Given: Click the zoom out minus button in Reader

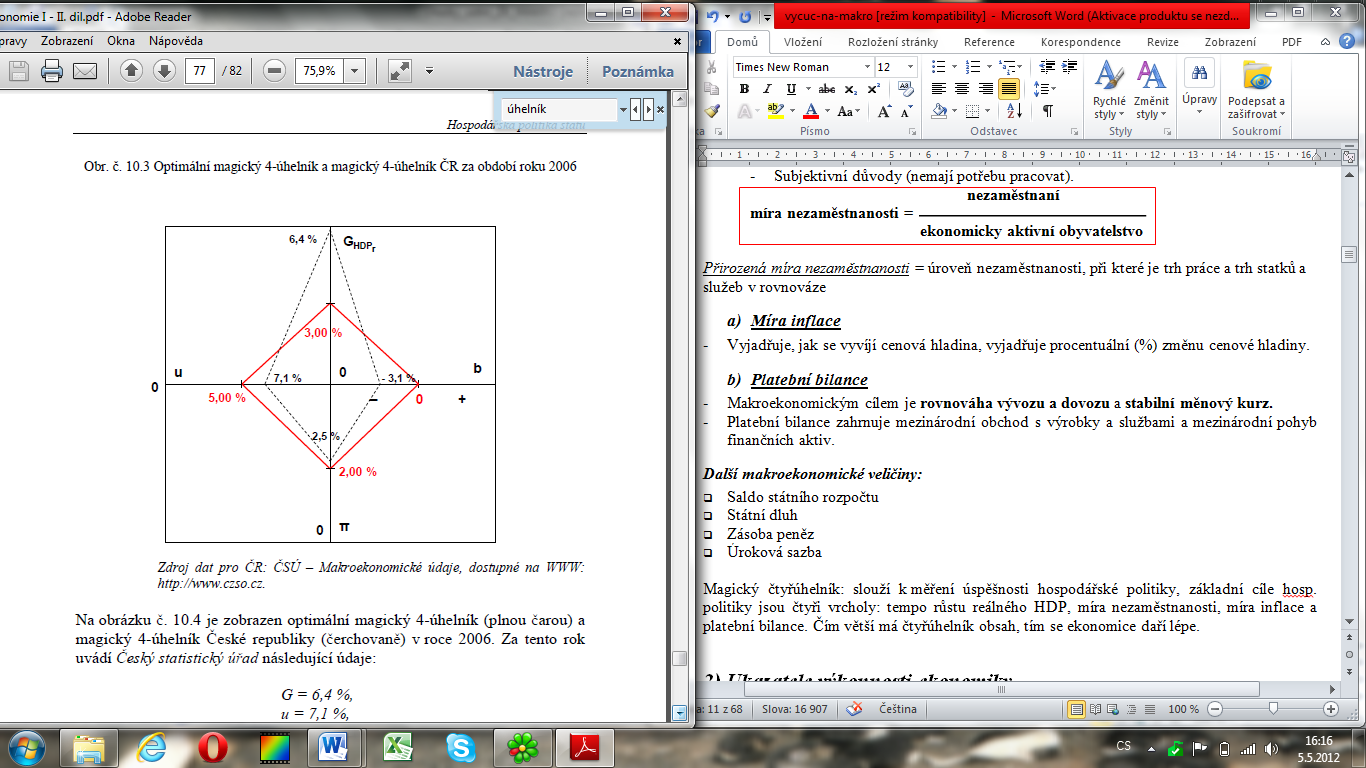Looking at the screenshot, I should [x=275, y=71].
